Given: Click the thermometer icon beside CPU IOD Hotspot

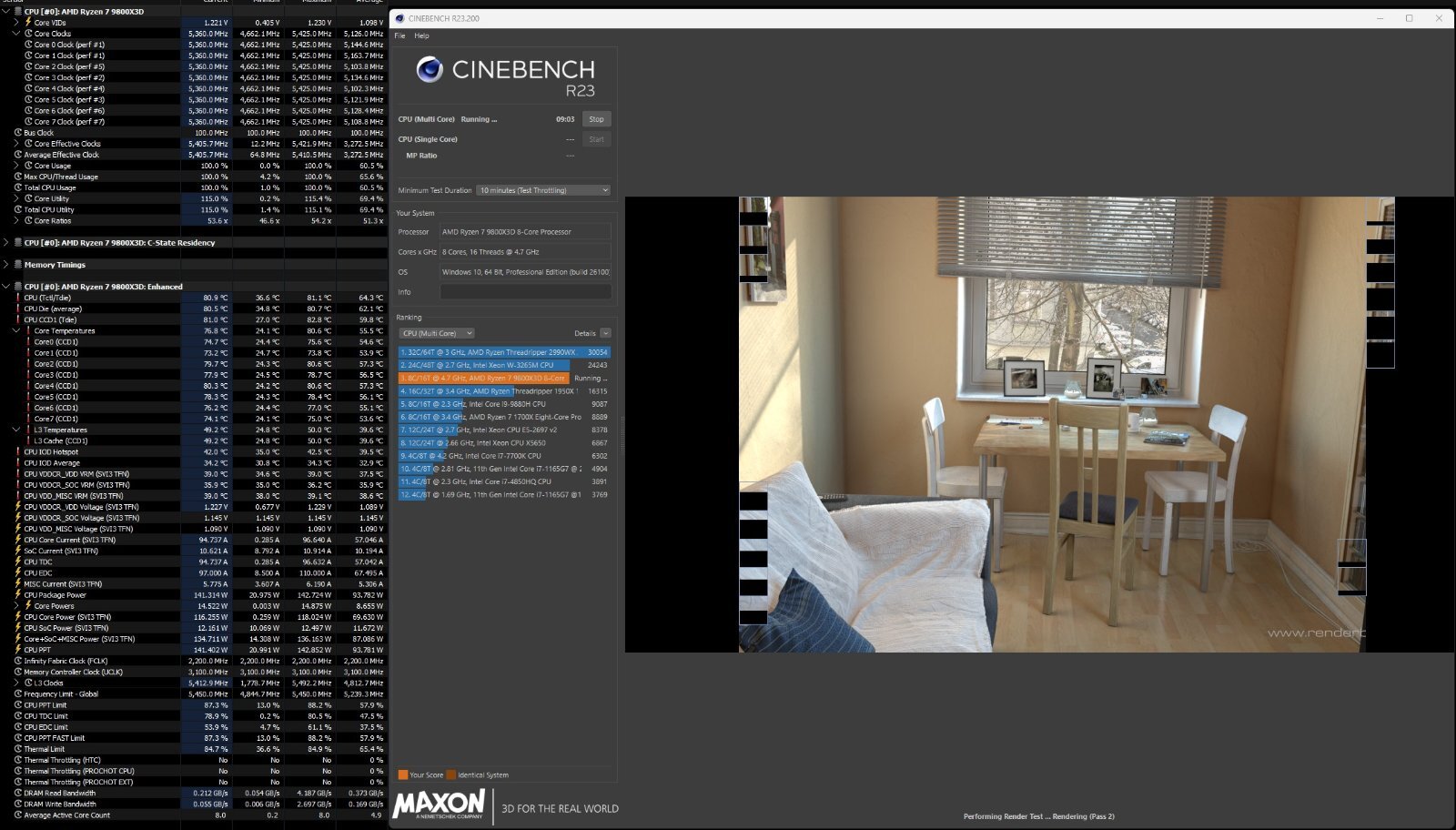Looking at the screenshot, I should [18, 451].
